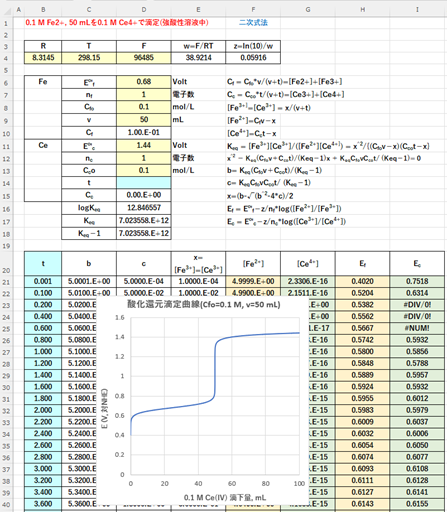Click the Ef column table header
The image size is (447, 512).
pyautogui.click(x=362, y=264)
